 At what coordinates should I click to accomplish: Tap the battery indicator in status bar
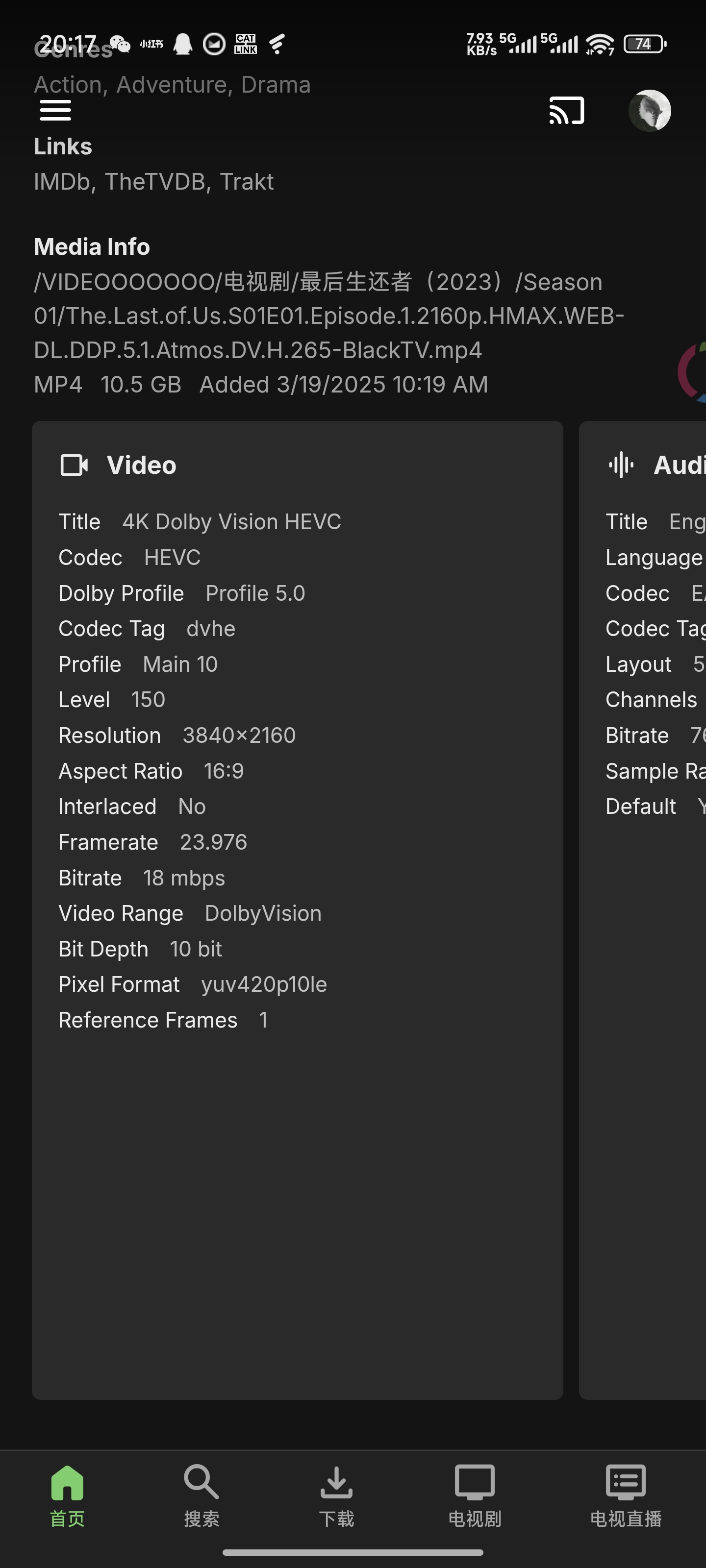[x=645, y=44]
